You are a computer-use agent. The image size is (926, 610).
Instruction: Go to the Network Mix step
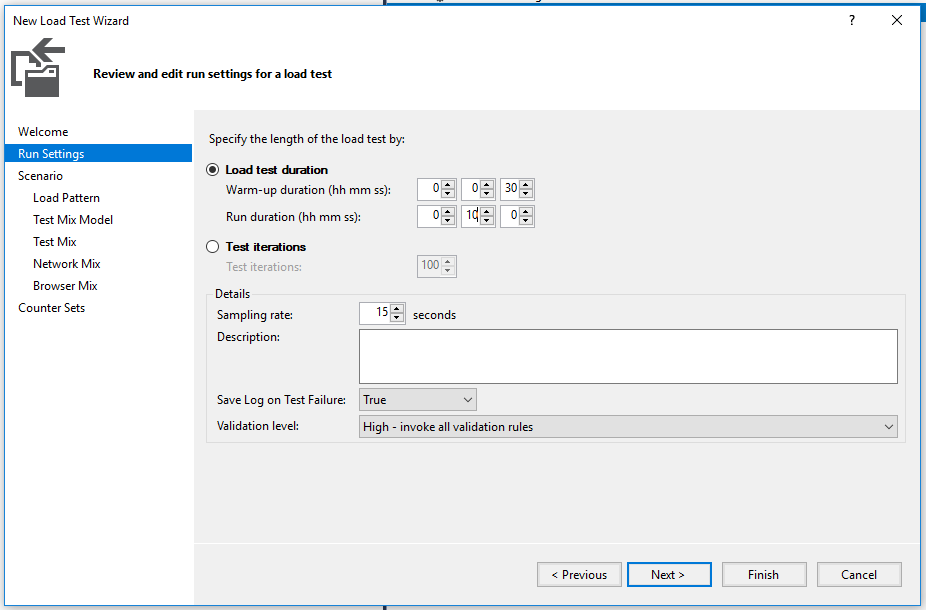pyautogui.click(x=66, y=263)
